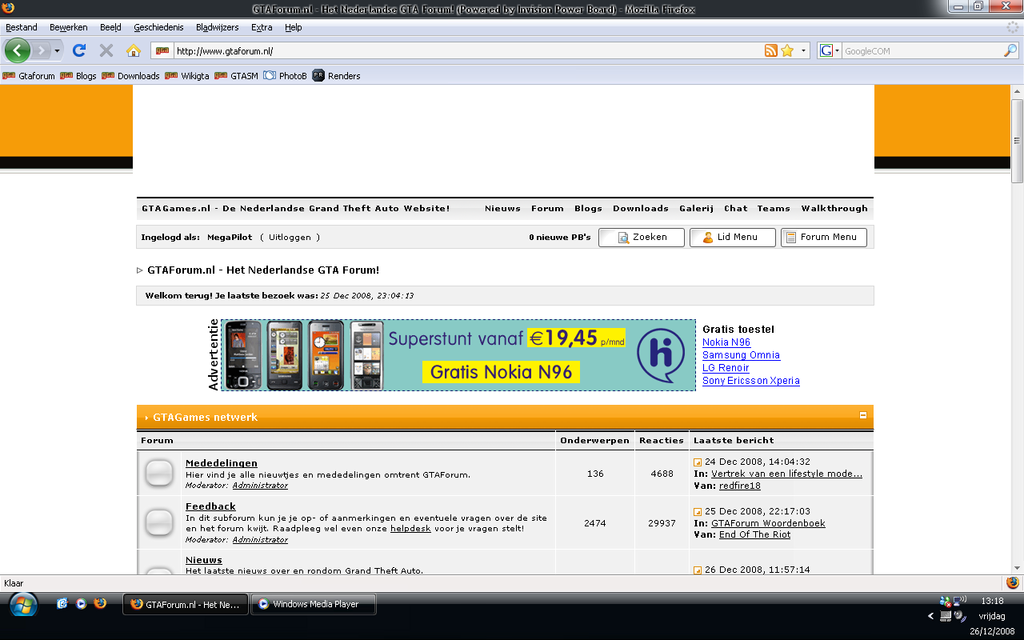Switch to Windows Media Player taskbar button

[315, 604]
